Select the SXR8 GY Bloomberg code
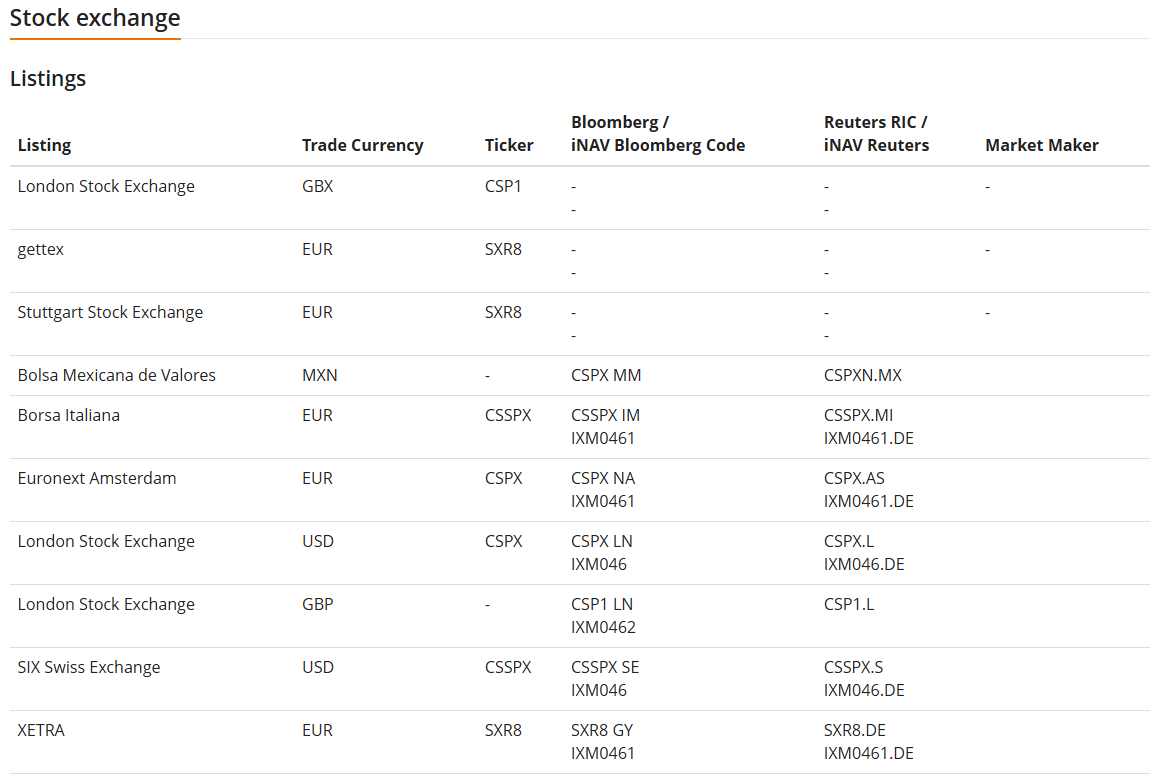Viewport: 1162px width, 777px height. click(x=602, y=730)
